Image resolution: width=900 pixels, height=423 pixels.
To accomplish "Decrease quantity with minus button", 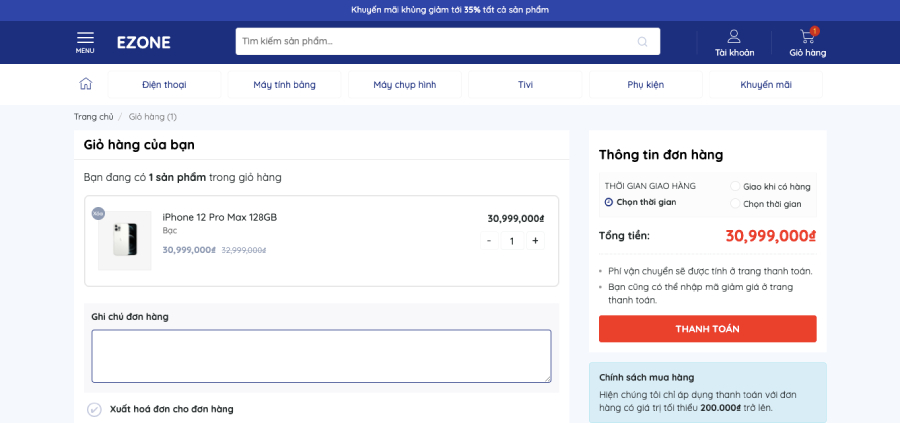I will tap(489, 240).
